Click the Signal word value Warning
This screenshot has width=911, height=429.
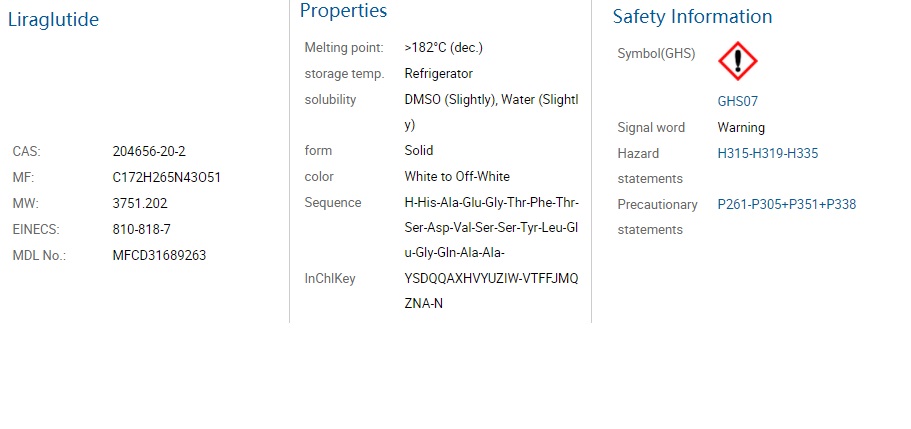click(741, 127)
